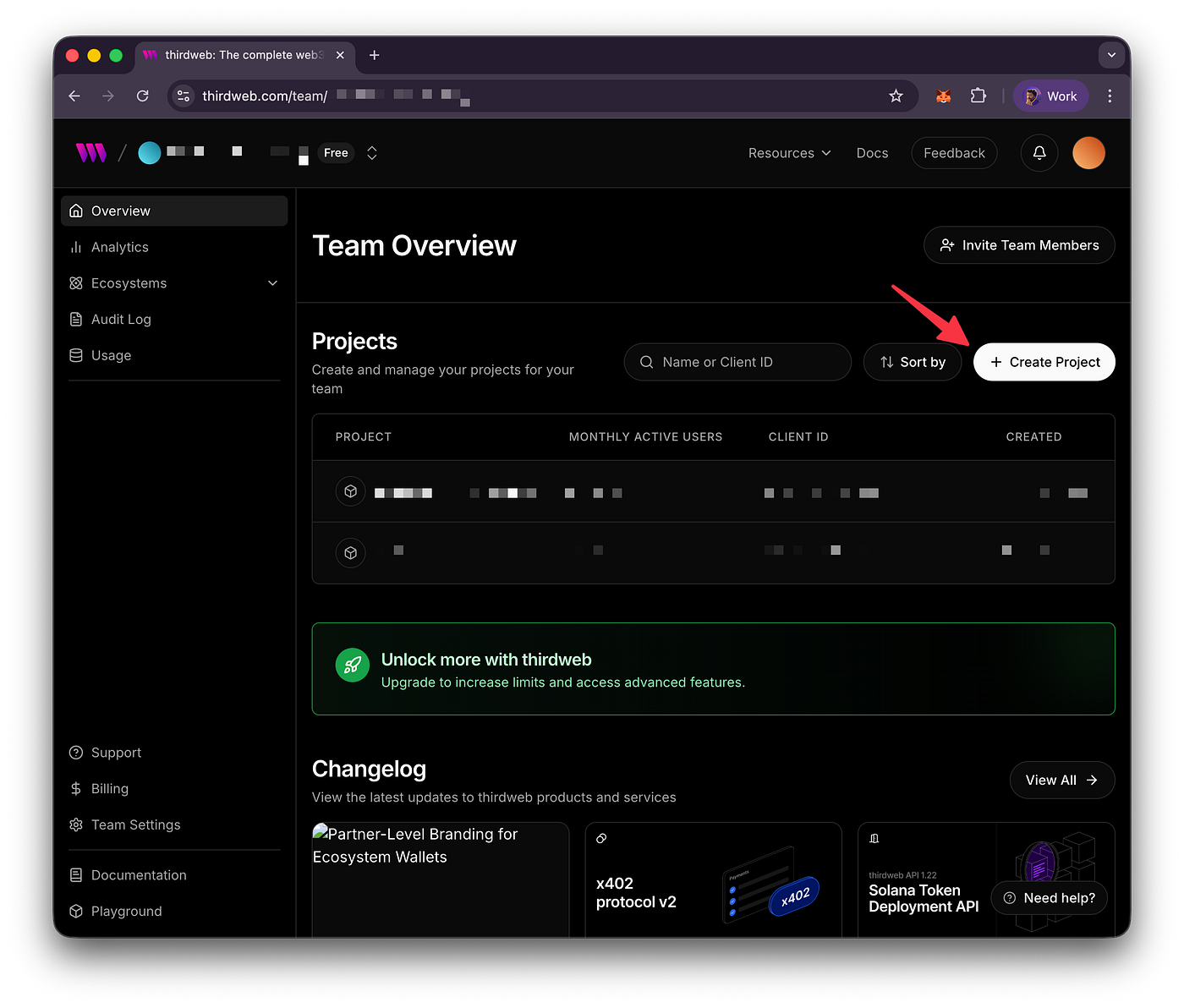The image size is (1184, 1008).
Task: Open x402 protocol v2 changelog card
Action: (713, 879)
